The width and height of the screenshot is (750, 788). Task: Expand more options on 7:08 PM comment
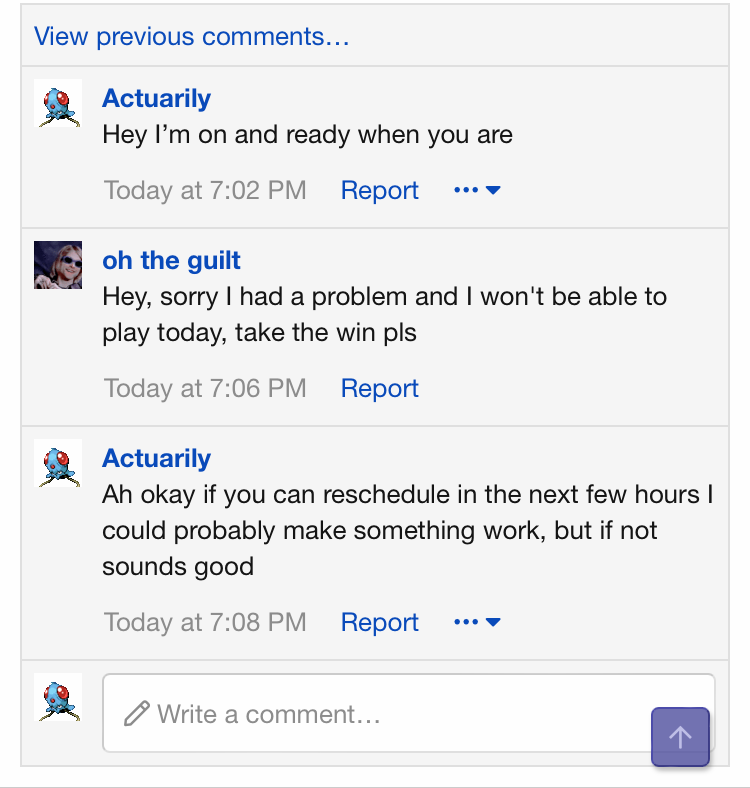pos(477,622)
